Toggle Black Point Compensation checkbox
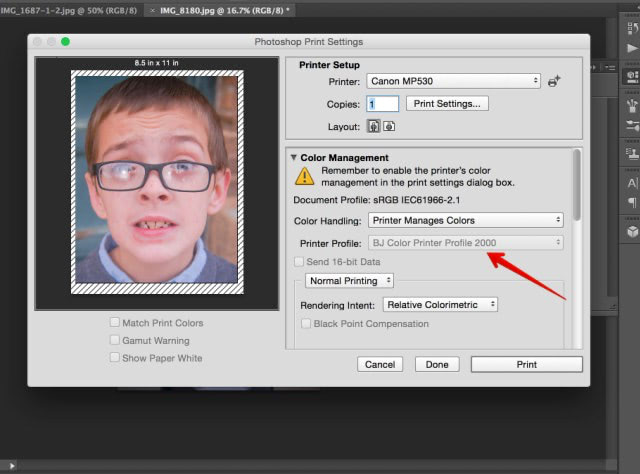 coord(306,324)
